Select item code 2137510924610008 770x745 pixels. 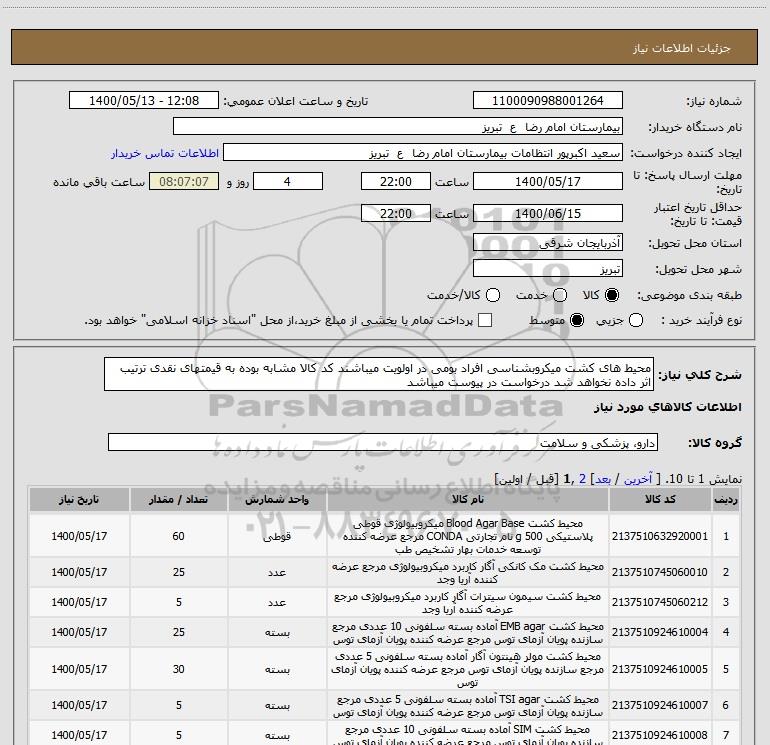pyautogui.click(x=660, y=735)
